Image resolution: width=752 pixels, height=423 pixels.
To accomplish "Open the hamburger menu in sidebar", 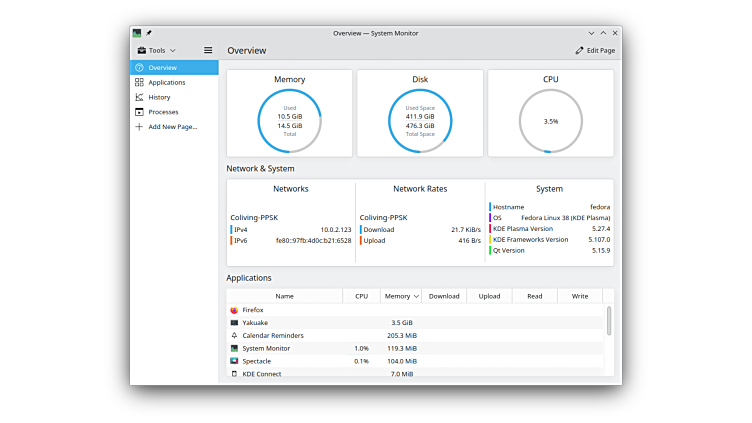I will [x=208, y=50].
